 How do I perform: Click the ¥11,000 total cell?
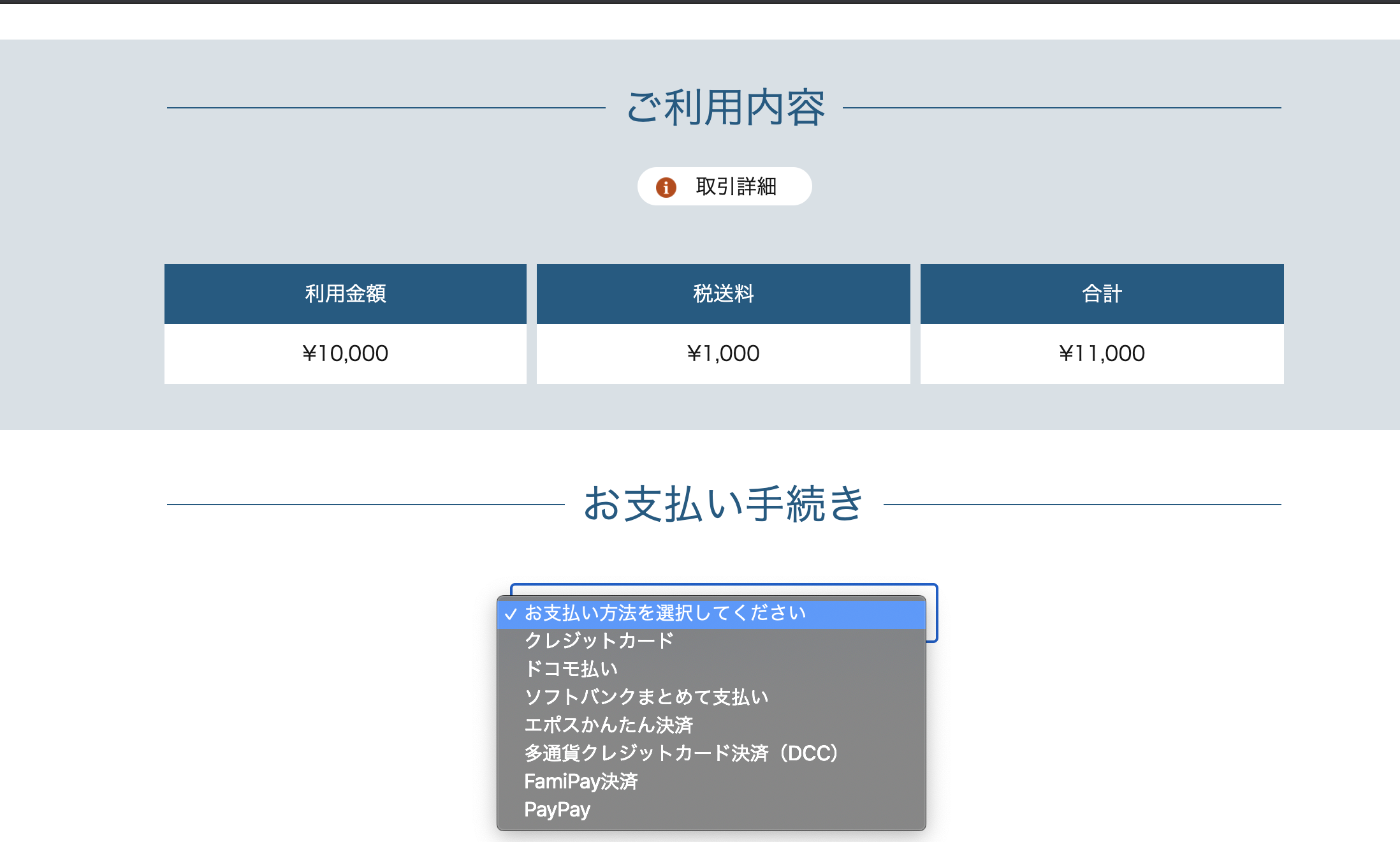point(1102,353)
